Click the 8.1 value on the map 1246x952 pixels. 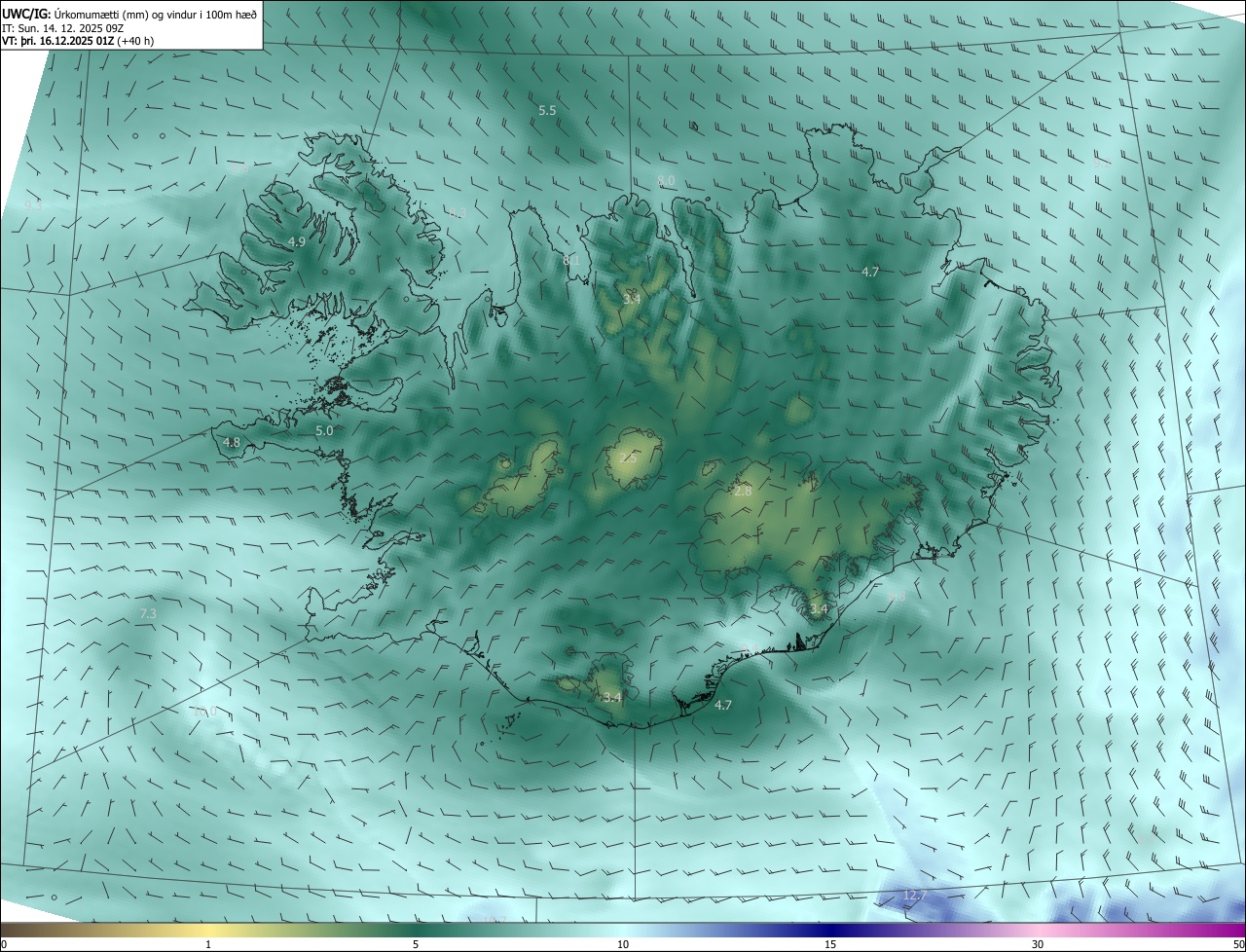571,260
